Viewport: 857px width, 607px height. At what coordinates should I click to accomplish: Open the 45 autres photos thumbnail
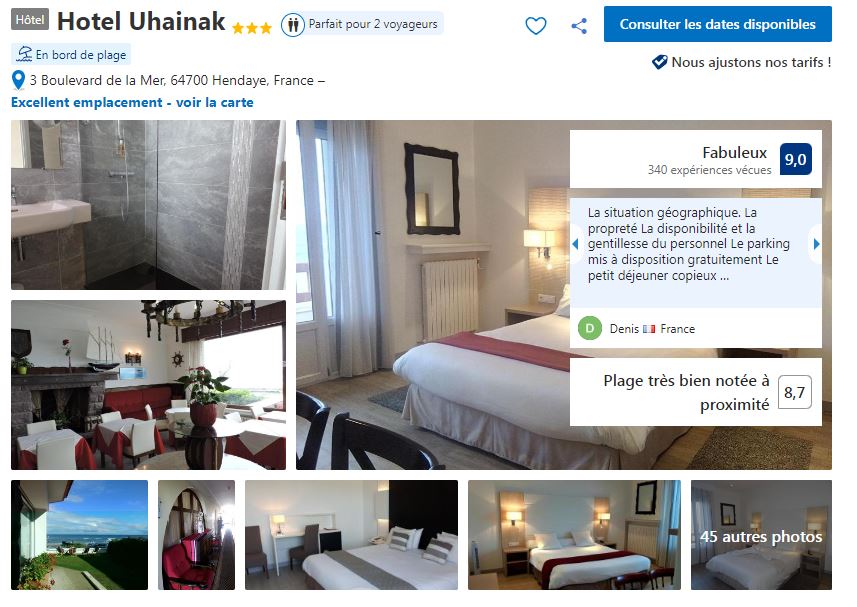click(761, 535)
